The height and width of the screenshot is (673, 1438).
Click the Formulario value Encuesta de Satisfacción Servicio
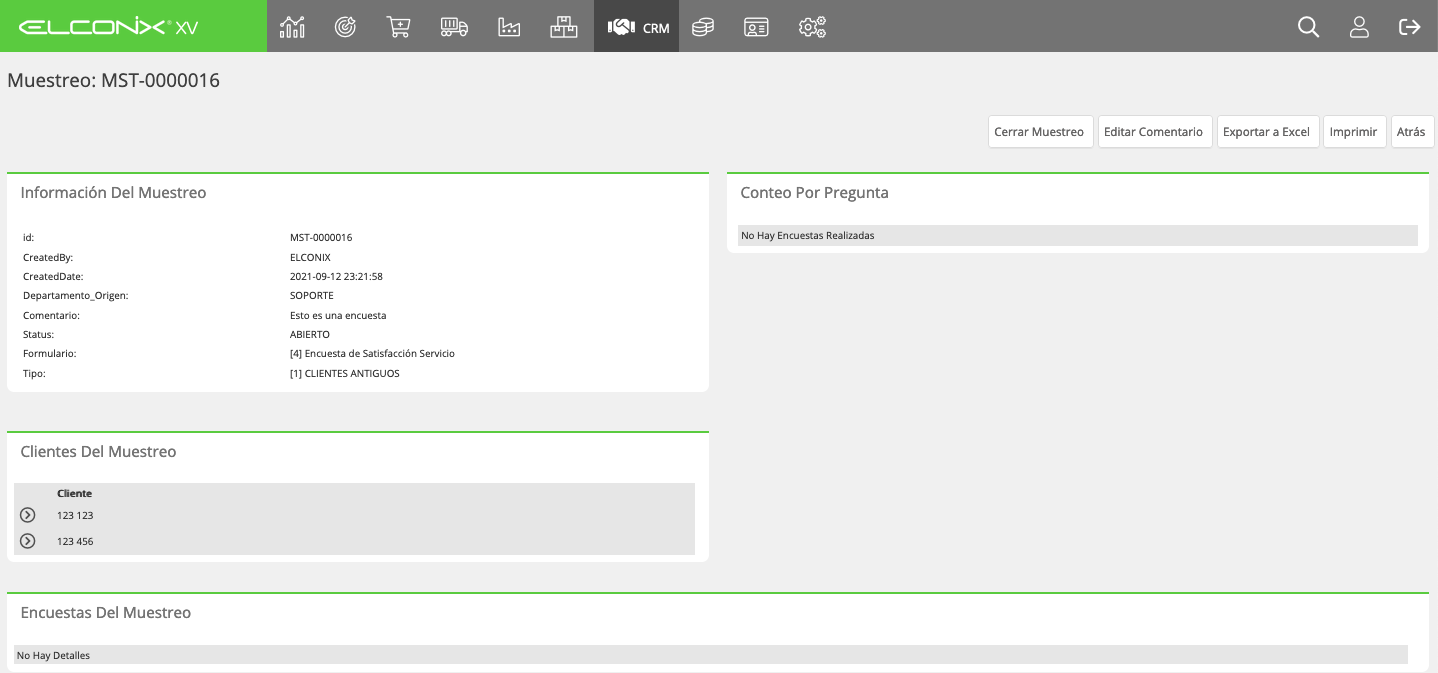[x=372, y=354]
